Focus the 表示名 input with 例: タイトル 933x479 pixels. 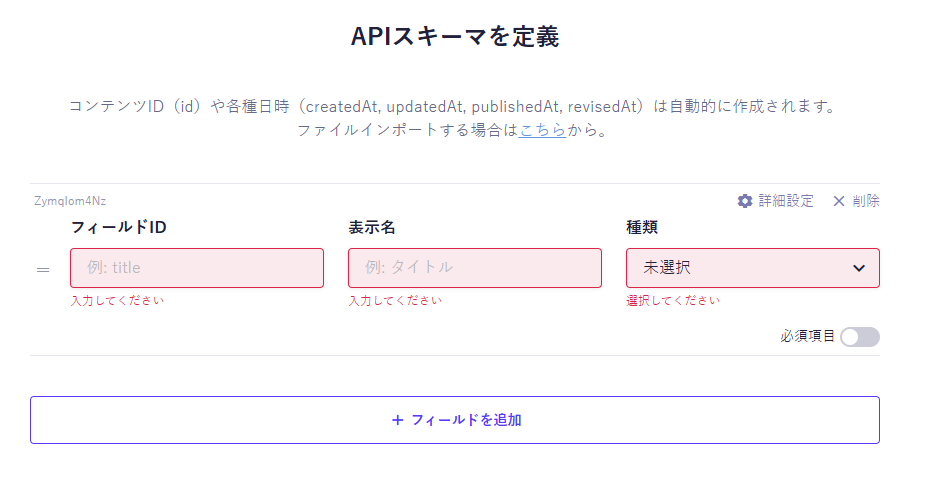point(475,268)
